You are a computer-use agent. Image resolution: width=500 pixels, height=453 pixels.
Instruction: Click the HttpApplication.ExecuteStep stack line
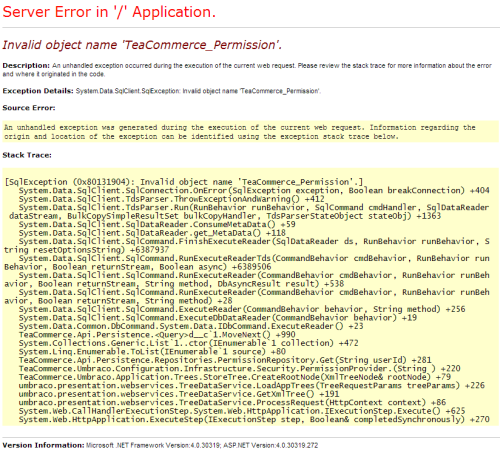254,419
